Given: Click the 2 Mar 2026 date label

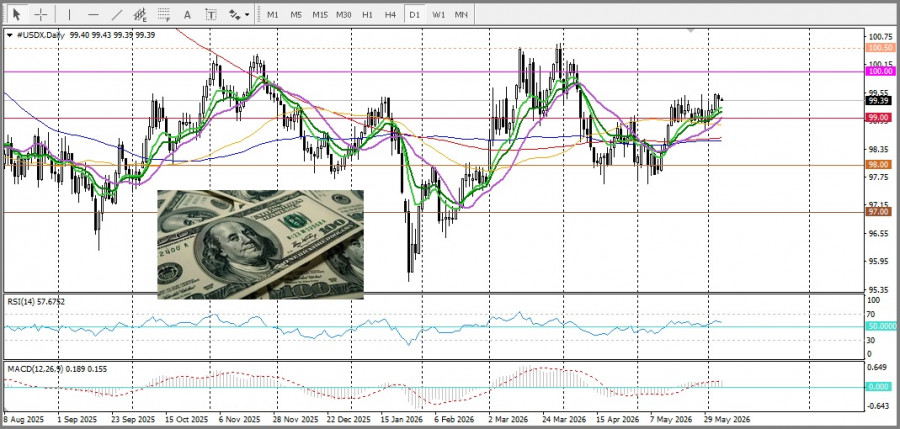Looking at the screenshot, I should 509,419.
